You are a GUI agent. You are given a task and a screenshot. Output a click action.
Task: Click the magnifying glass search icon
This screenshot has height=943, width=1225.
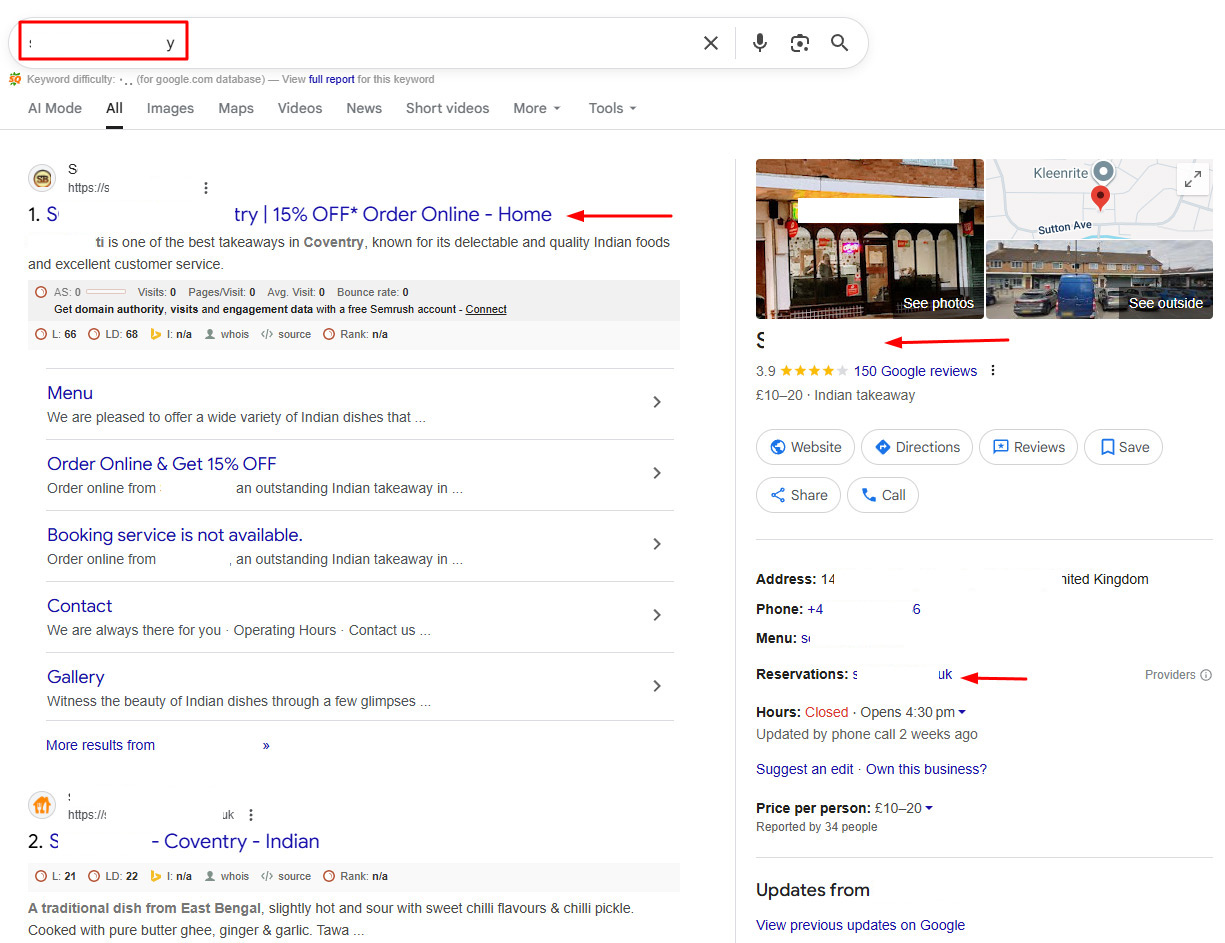840,43
